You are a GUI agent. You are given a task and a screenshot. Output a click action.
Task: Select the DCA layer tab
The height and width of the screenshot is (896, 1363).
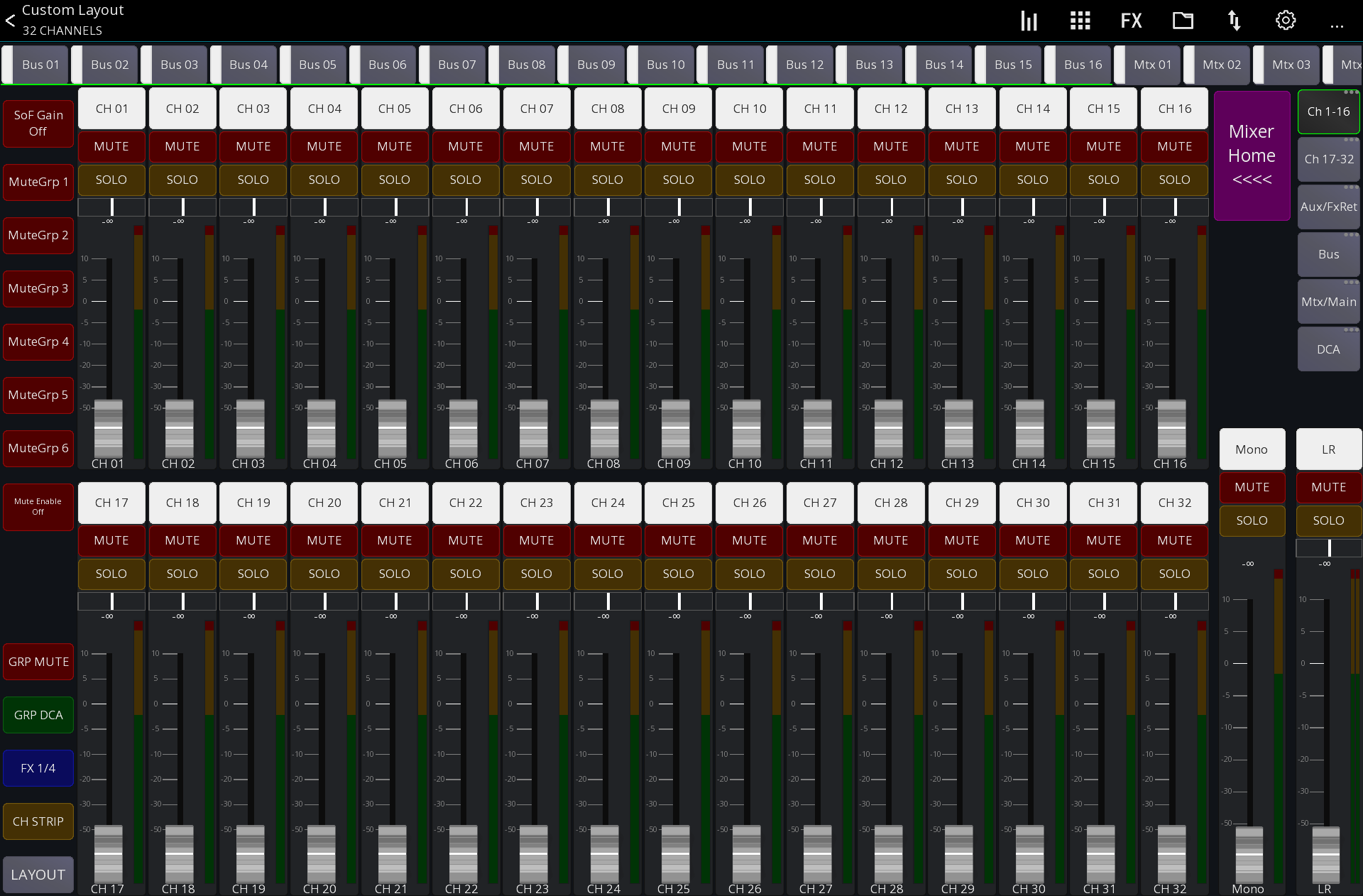tap(1329, 350)
